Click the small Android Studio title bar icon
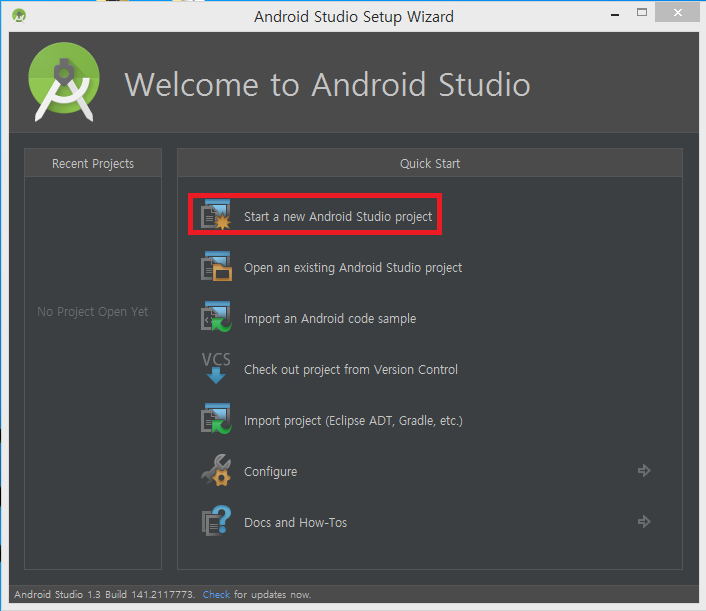This screenshot has width=706, height=611. pos(19,16)
